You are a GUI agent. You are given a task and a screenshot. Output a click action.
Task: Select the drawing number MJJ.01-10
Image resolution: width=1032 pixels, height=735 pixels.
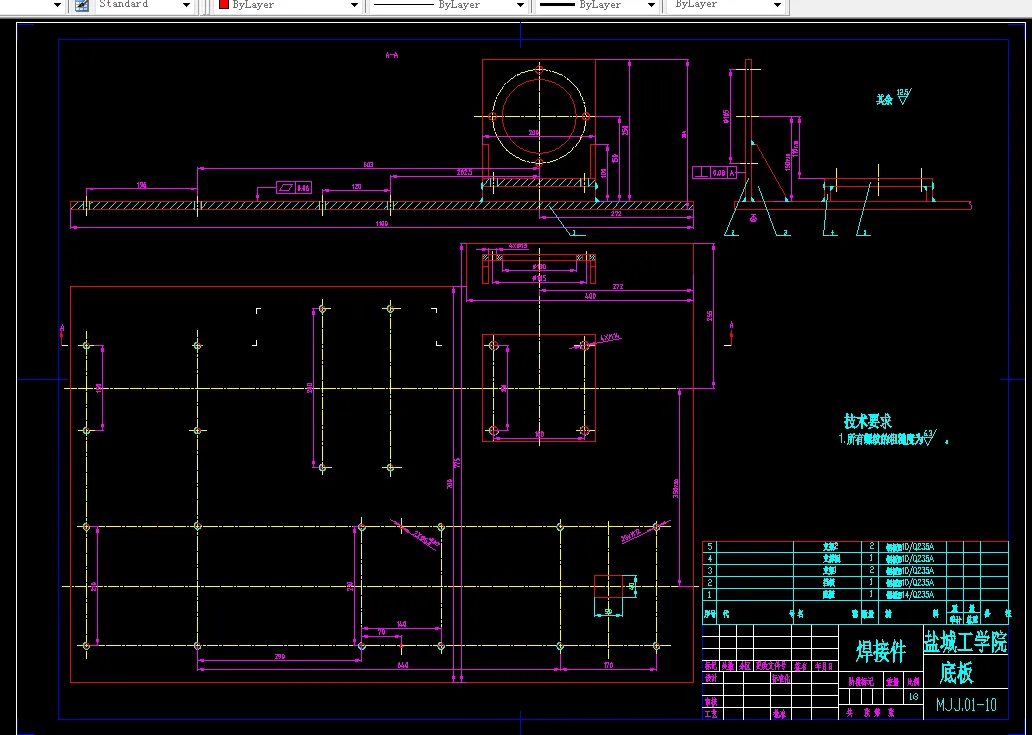coord(966,705)
